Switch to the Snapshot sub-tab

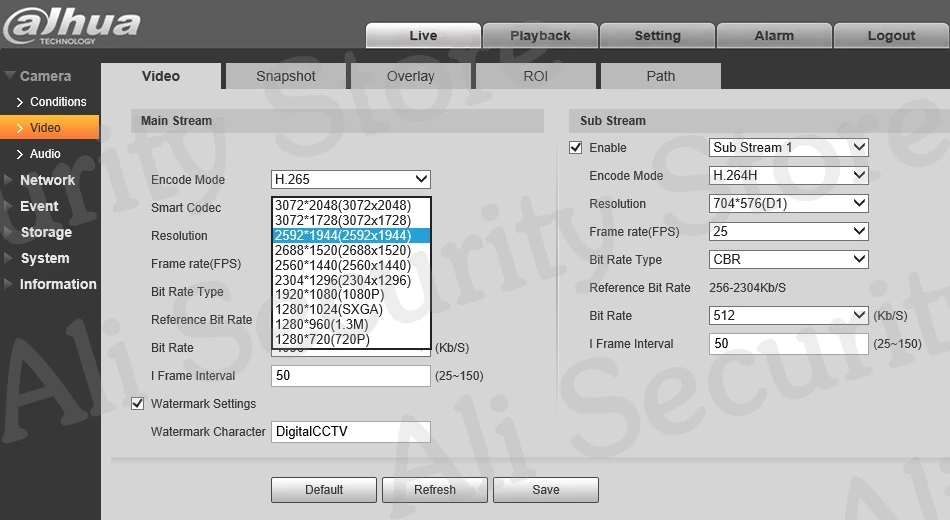coord(285,76)
